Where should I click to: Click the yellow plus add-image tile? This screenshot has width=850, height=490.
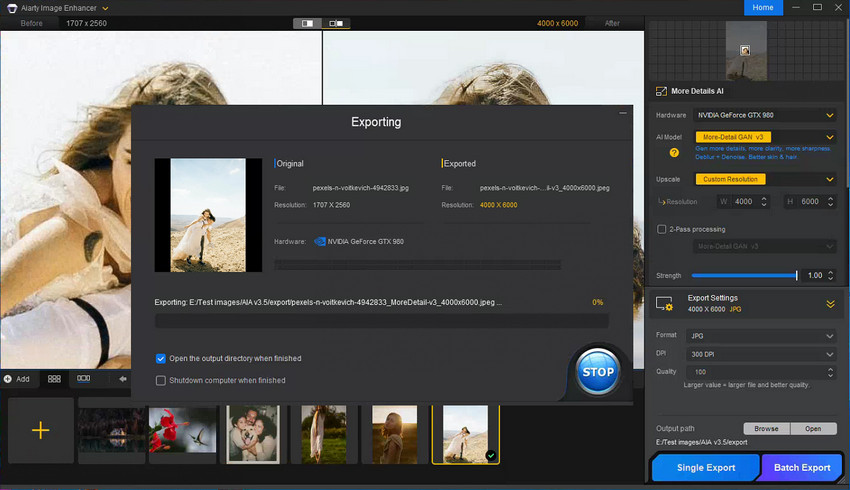click(x=40, y=430)
